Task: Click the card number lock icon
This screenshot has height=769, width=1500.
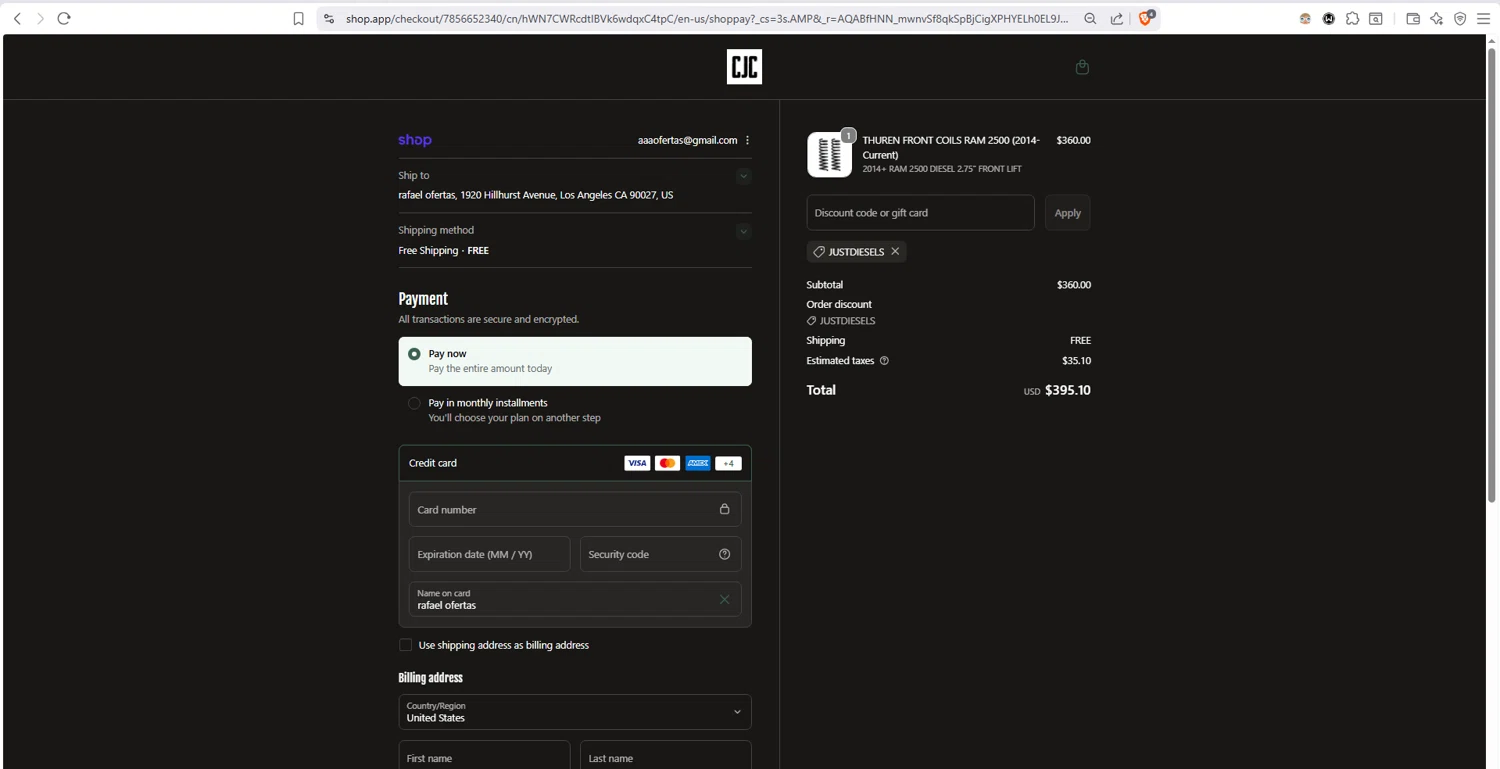Action: tap(725, 509)
